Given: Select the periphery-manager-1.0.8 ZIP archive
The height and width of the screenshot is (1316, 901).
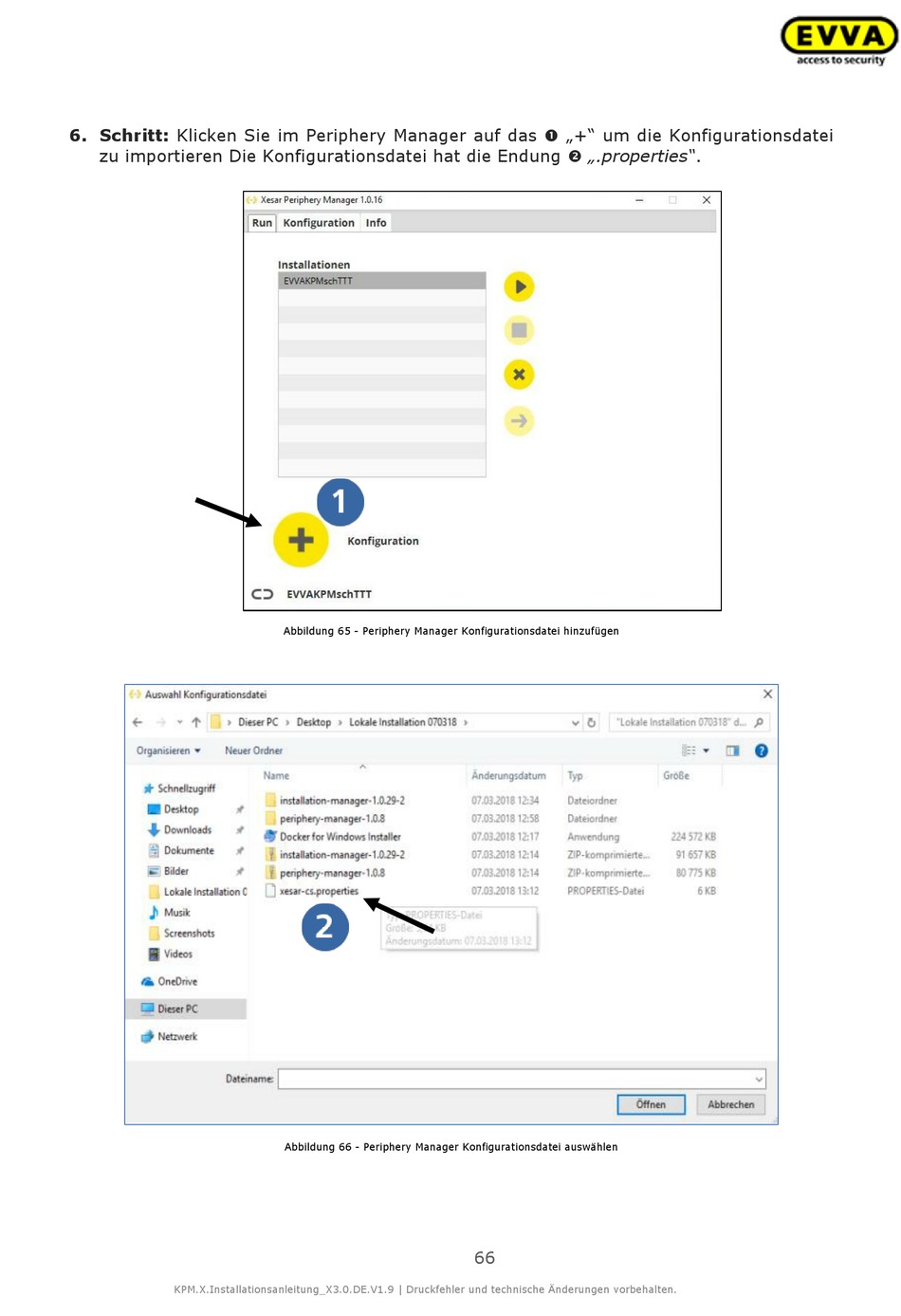Looking at the screenshot, I should [324, 873].
